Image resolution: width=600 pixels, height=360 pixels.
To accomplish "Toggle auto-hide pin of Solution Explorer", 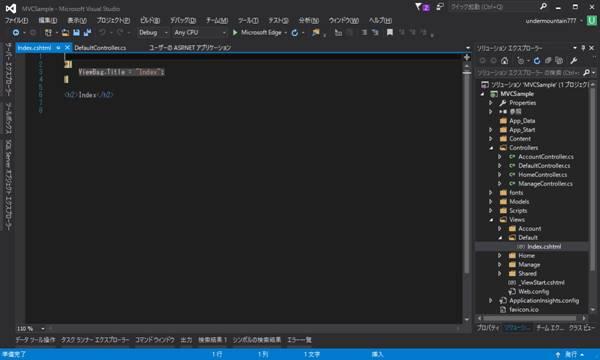I will (x=583, y=48).
